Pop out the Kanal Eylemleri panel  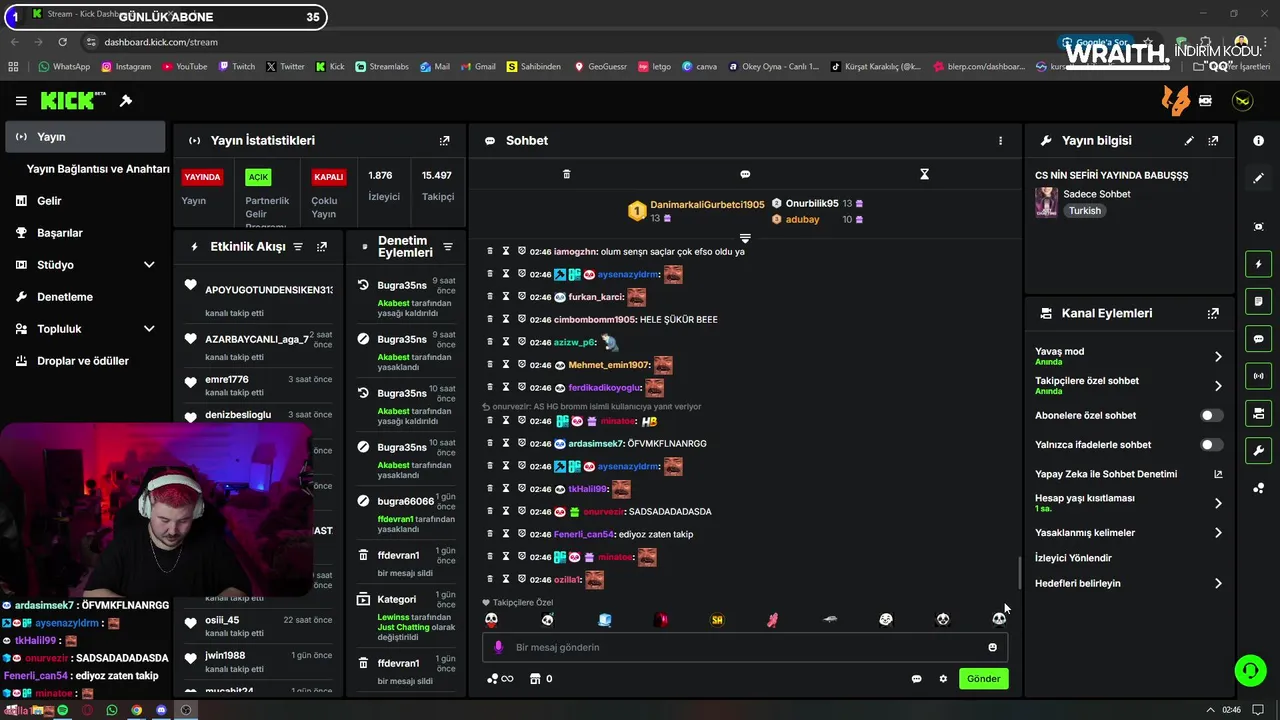(x=1213, y=313)
